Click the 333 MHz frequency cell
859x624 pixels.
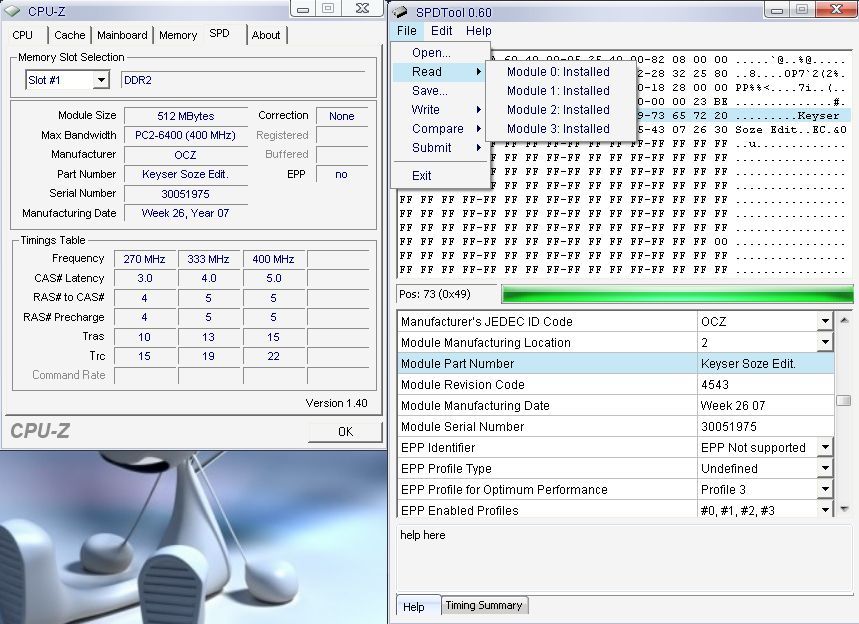coord(208,259)
